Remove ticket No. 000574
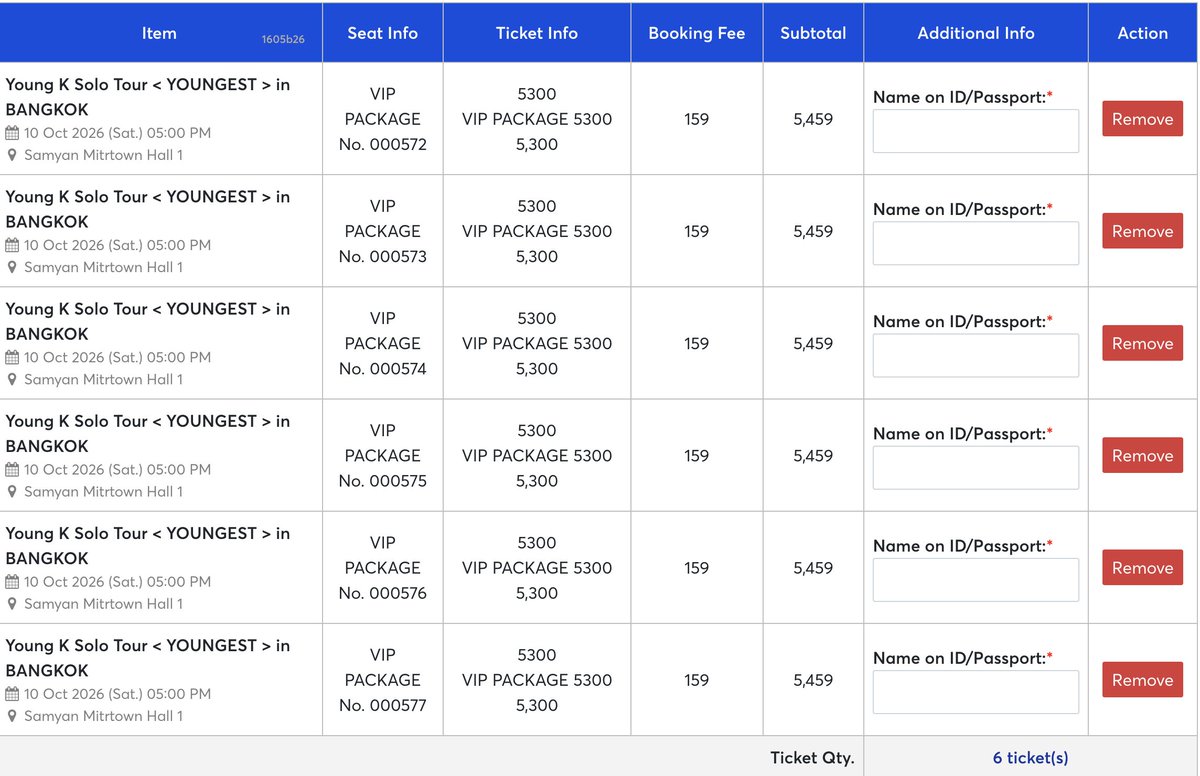This screenshot has width=1200, height=776. (1142, 343)
